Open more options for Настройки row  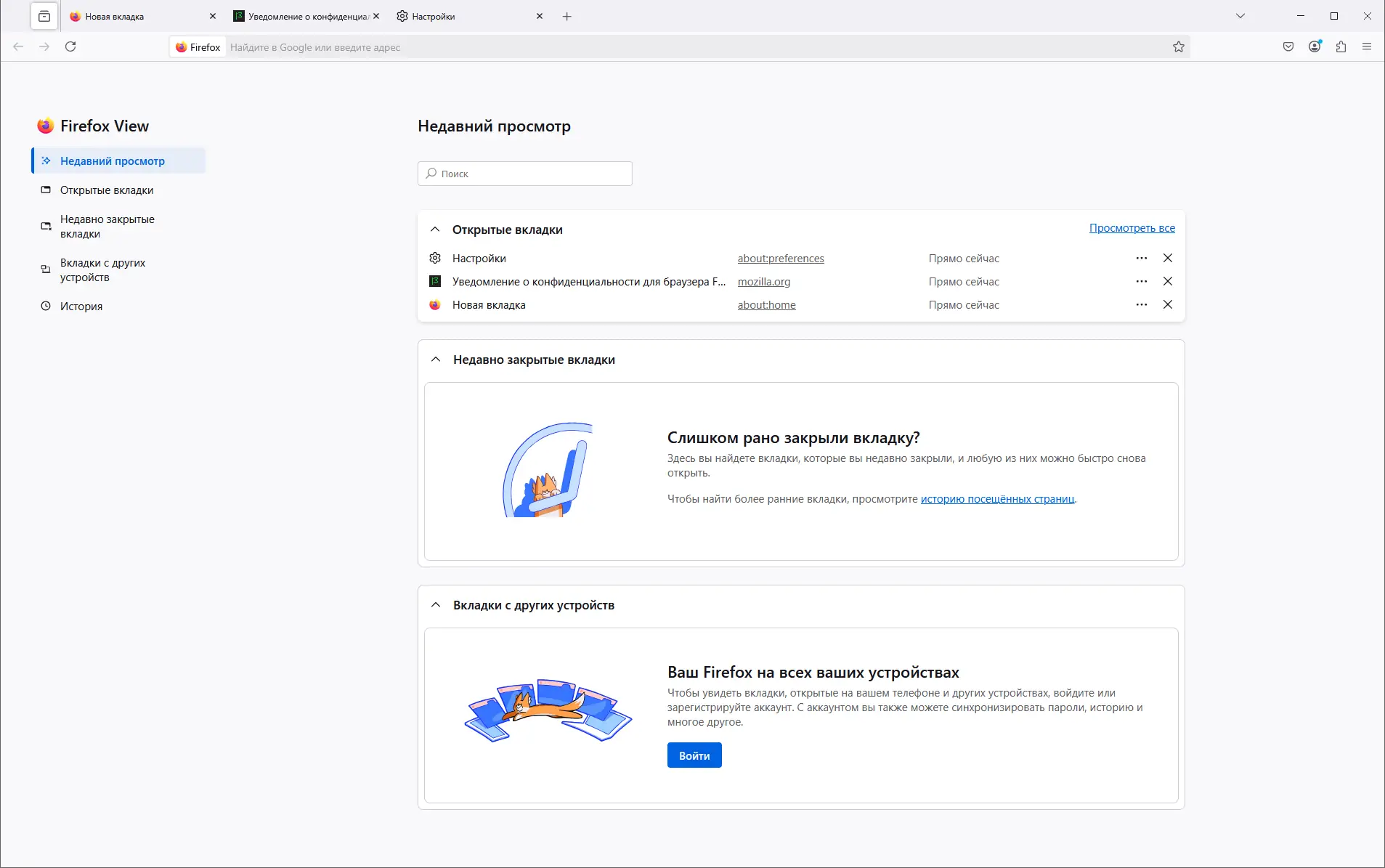pos(1142,258)
